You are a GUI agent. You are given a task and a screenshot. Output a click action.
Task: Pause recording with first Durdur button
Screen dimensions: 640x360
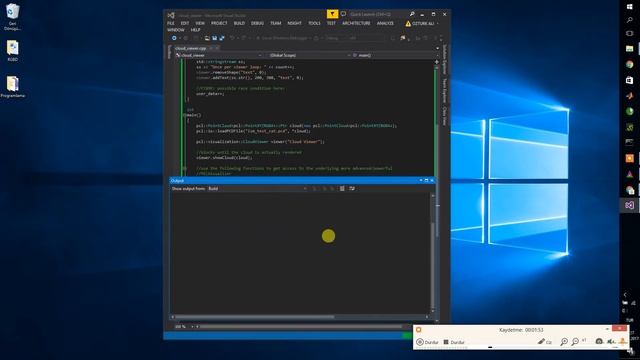[x=427, y=342]
